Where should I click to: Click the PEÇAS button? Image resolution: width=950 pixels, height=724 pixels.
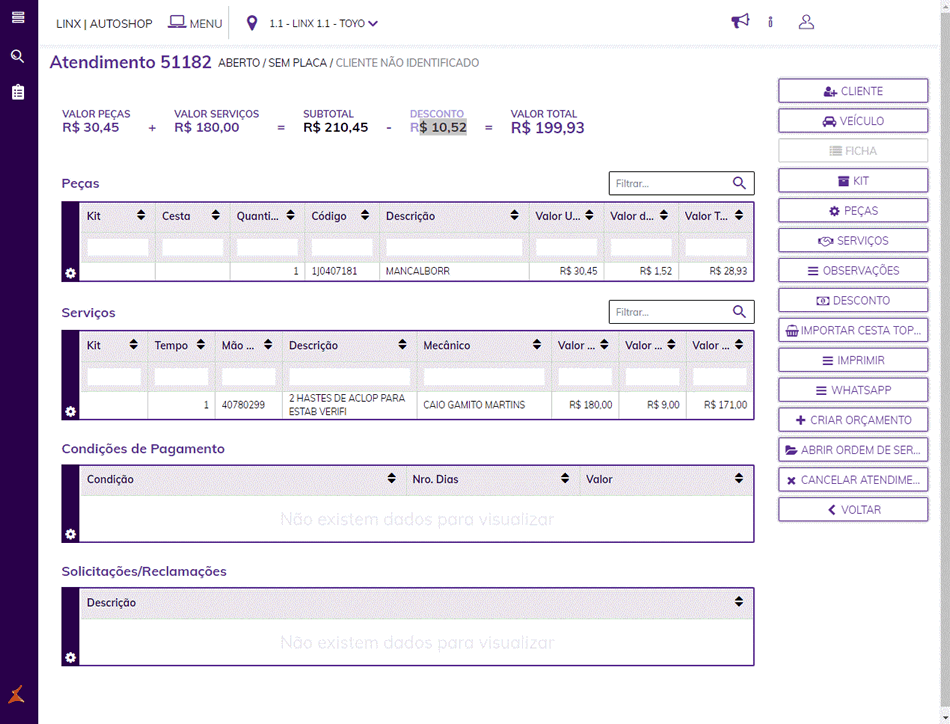click(x=853, y=210)
